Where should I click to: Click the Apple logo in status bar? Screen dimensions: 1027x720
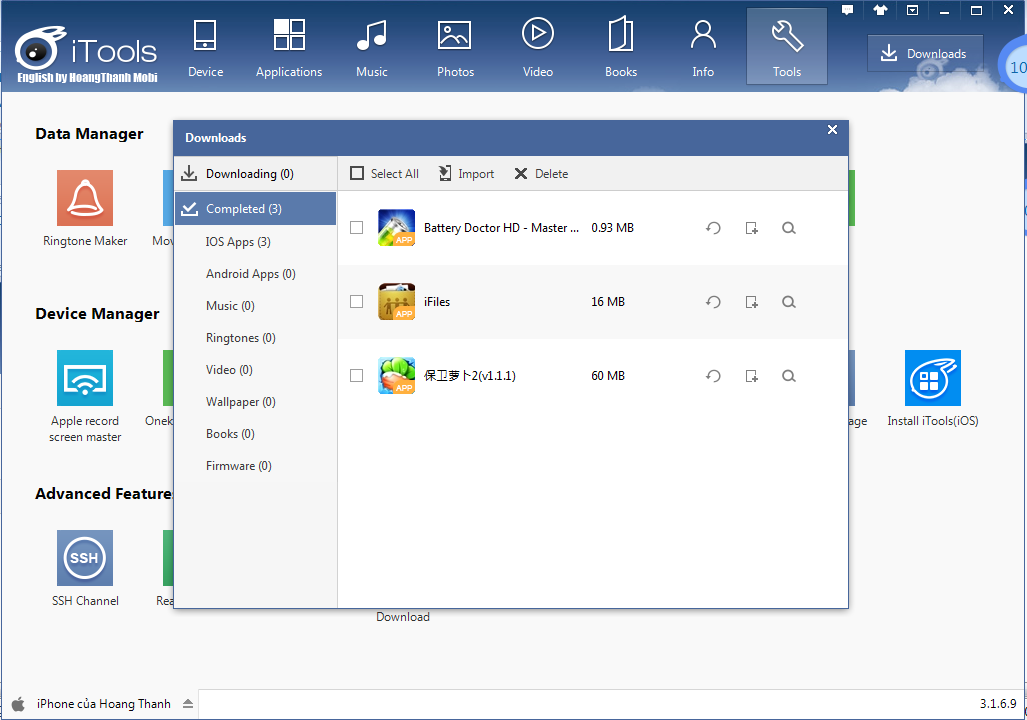[18, 704]
